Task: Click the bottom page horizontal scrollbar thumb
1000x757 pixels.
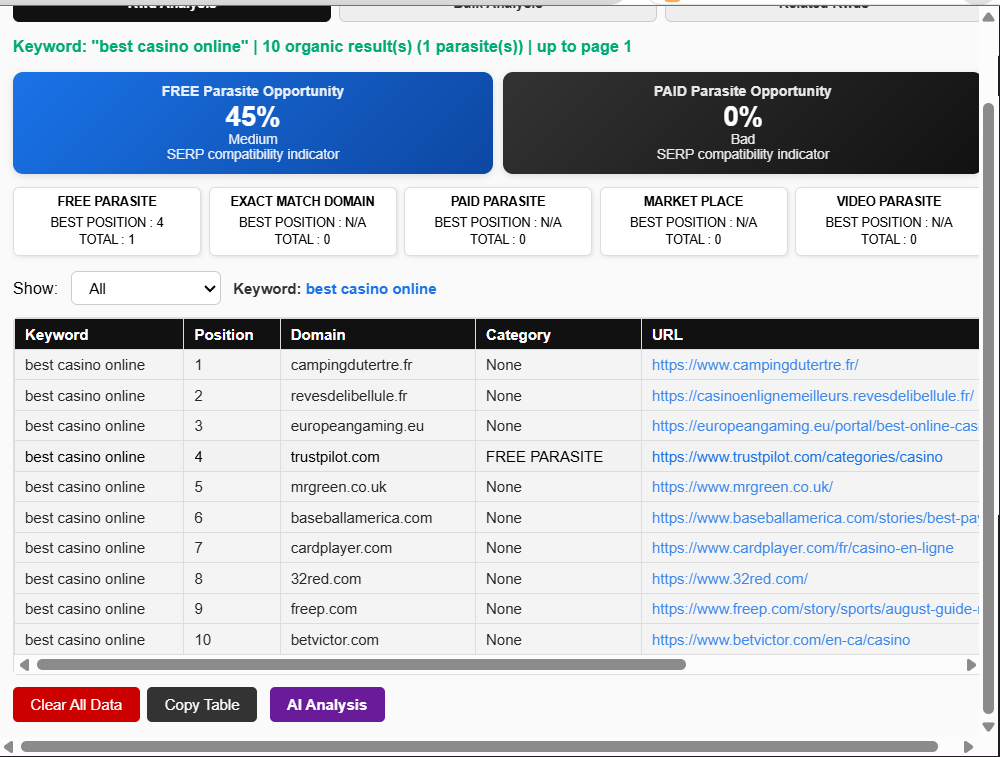Action: 479,746
